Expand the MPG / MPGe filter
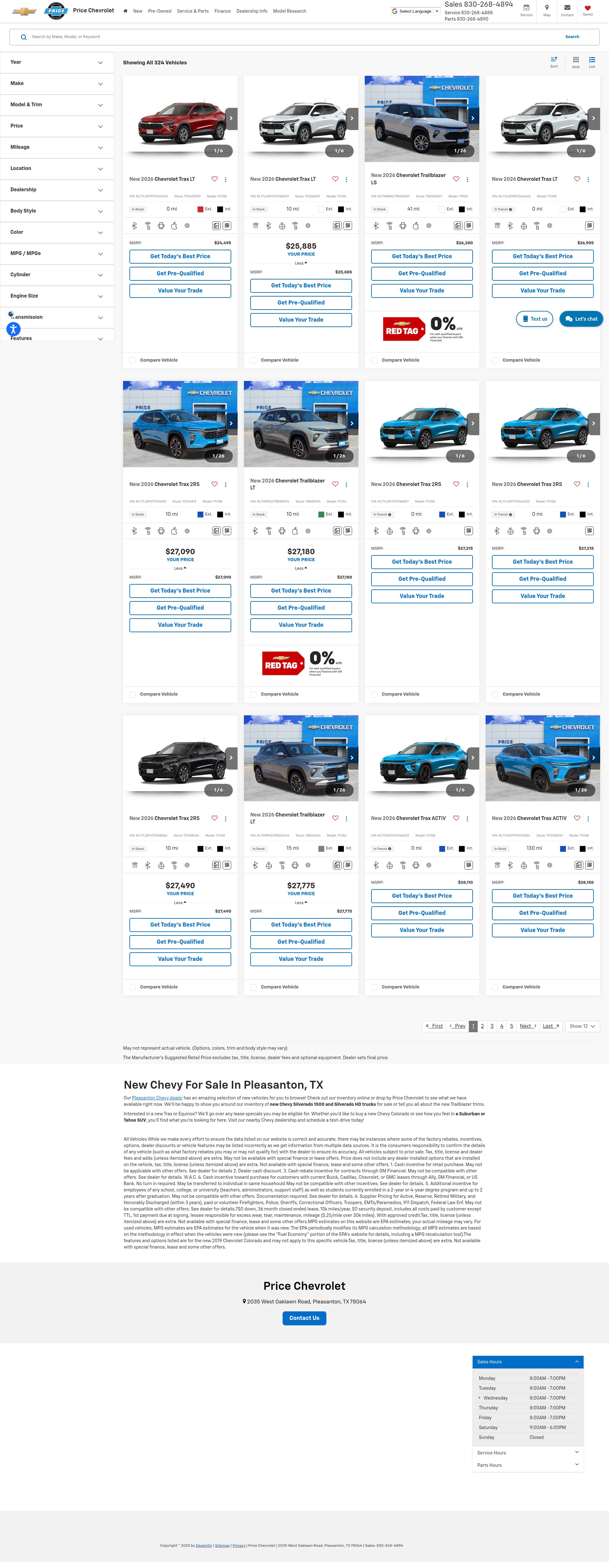This screenshot has width=609, height=1568. click(56, 254)
